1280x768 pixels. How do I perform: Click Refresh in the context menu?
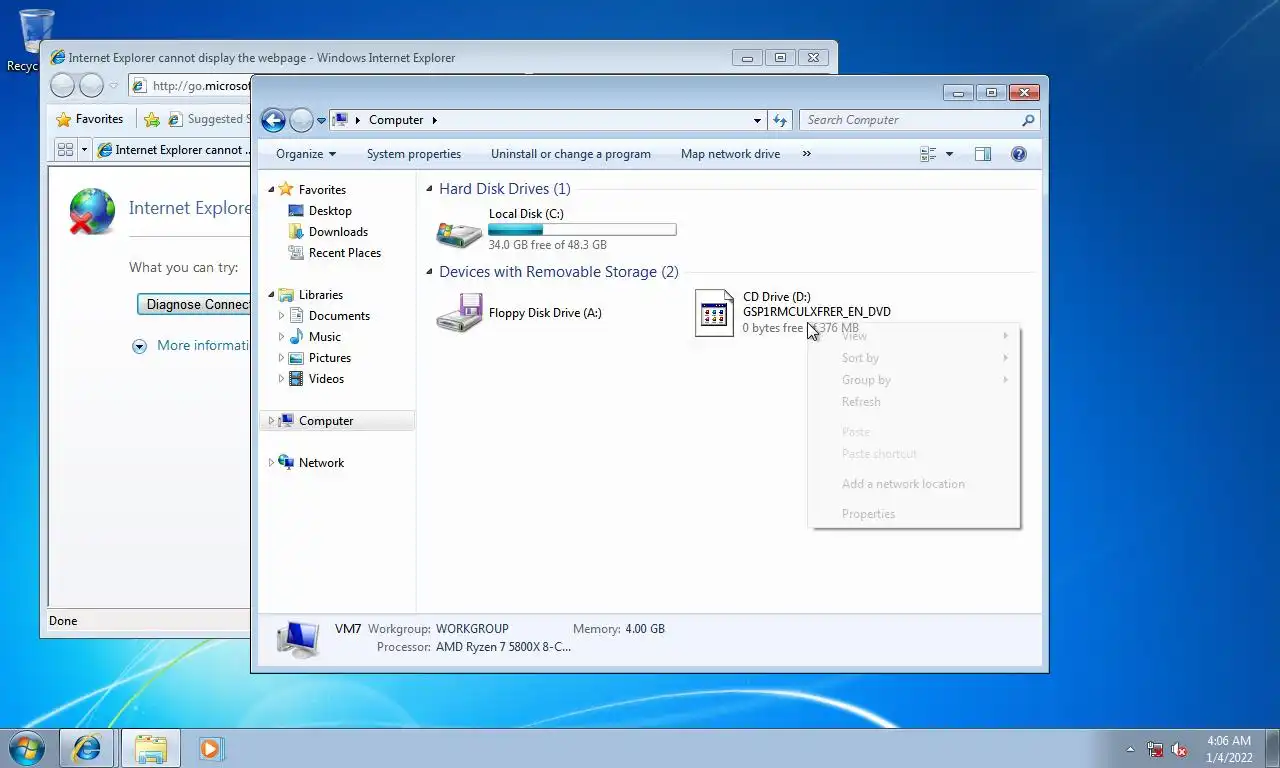tap(914, 402)
